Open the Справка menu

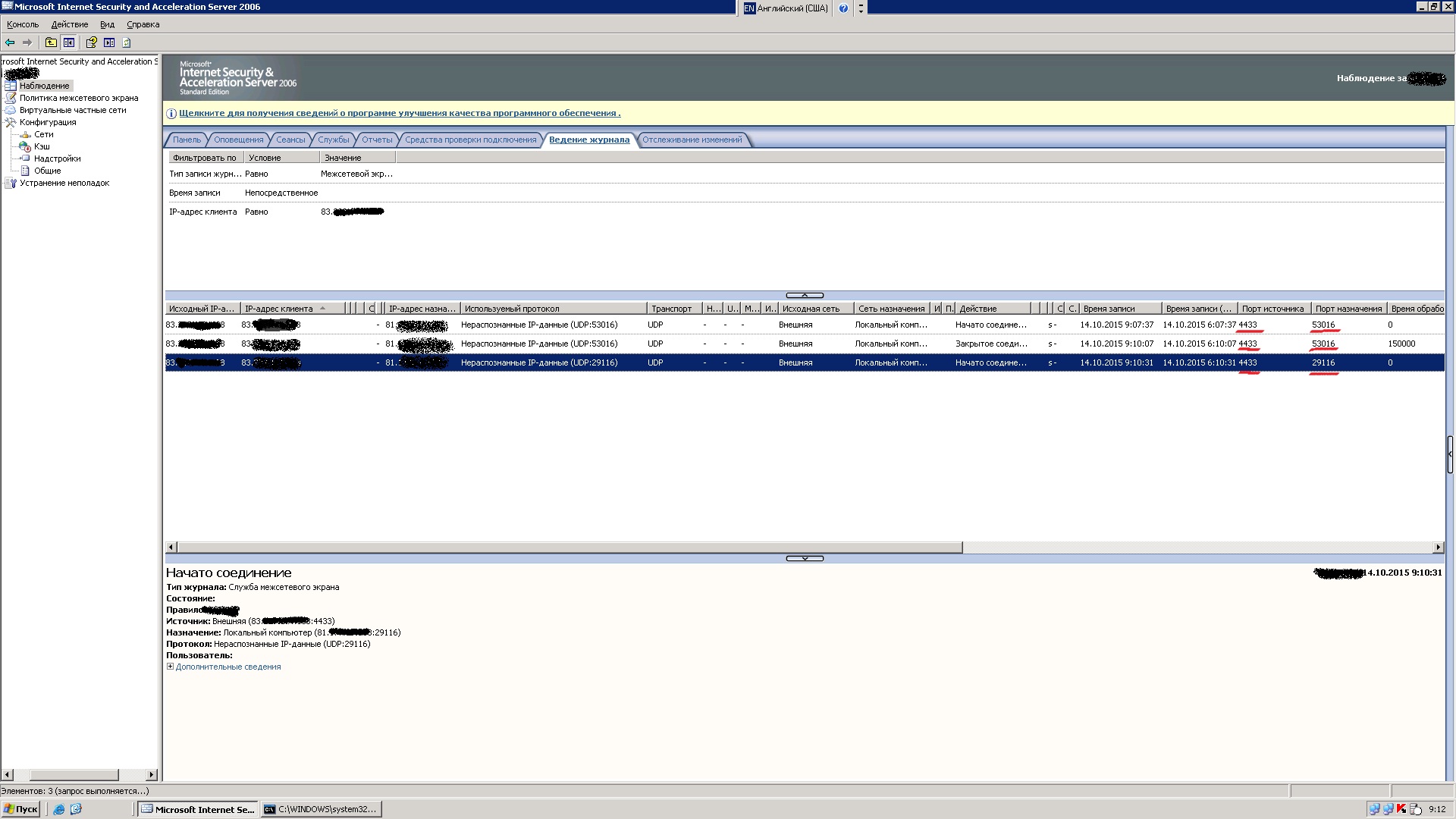tap(143, 24)
